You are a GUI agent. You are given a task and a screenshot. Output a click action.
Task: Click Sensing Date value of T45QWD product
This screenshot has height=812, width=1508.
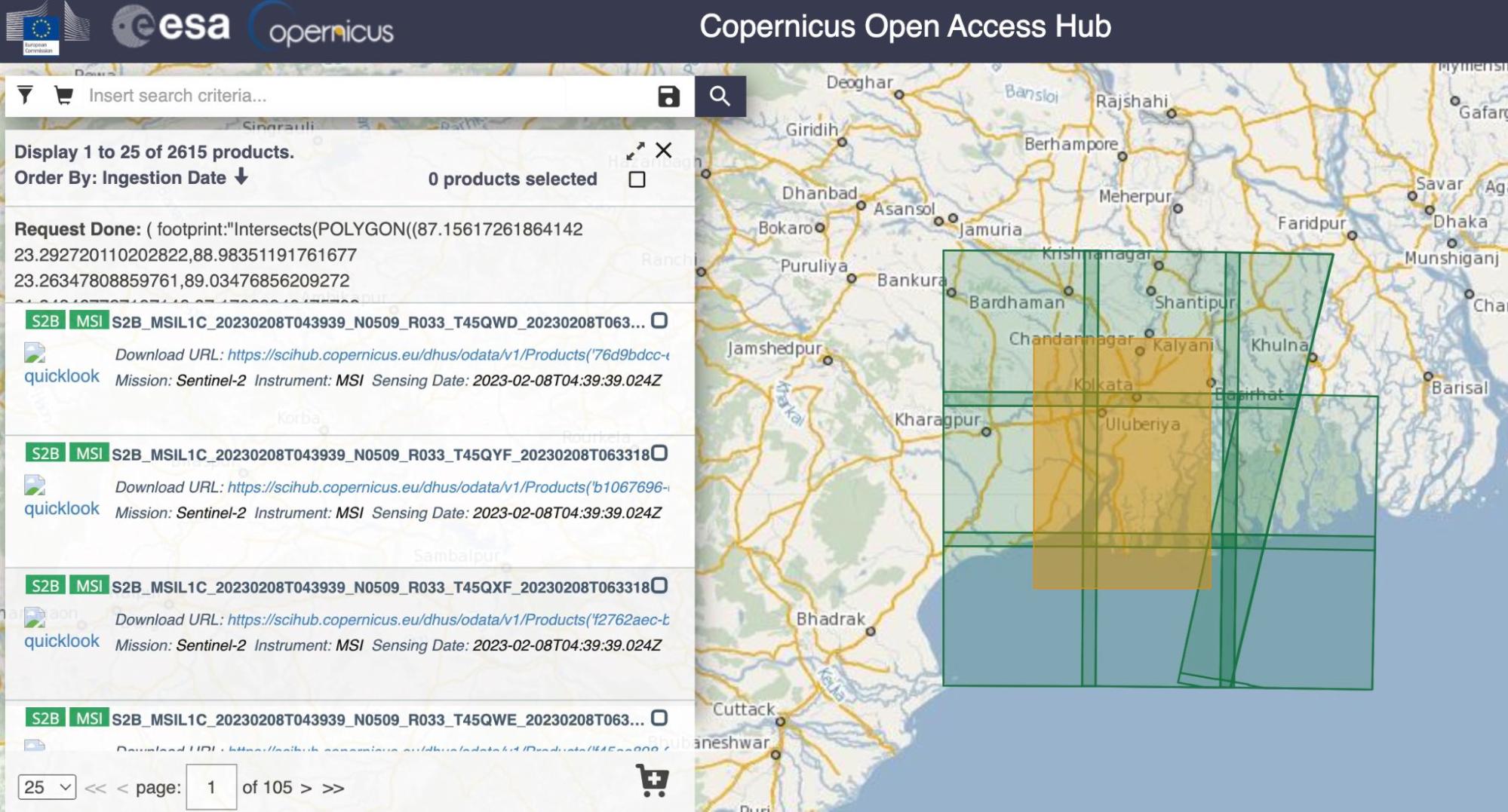[567, 381]
